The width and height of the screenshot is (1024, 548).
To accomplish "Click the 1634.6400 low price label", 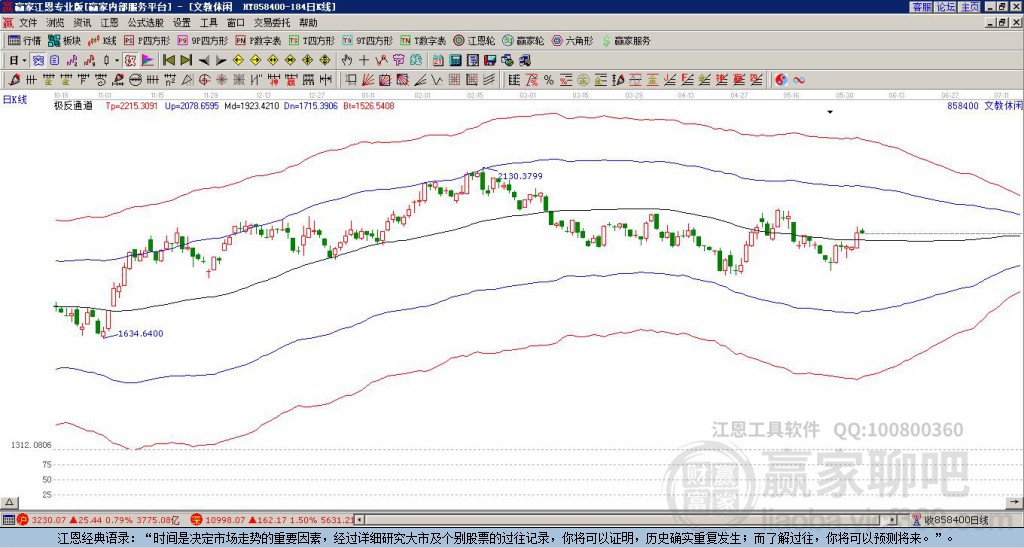I will point(140,334).
